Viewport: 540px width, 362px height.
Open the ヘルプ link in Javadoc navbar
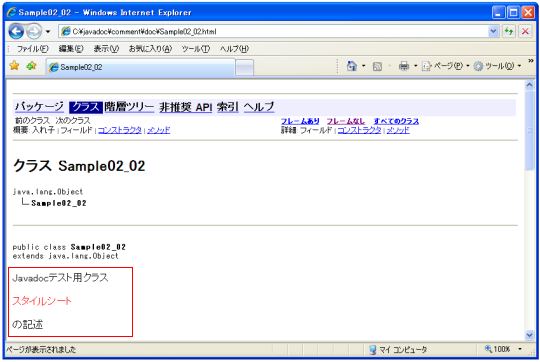coord(259,107)
